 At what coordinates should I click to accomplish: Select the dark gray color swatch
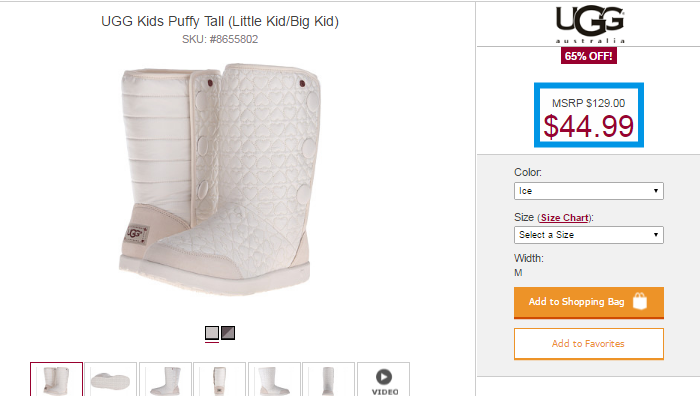pos(228,333)
